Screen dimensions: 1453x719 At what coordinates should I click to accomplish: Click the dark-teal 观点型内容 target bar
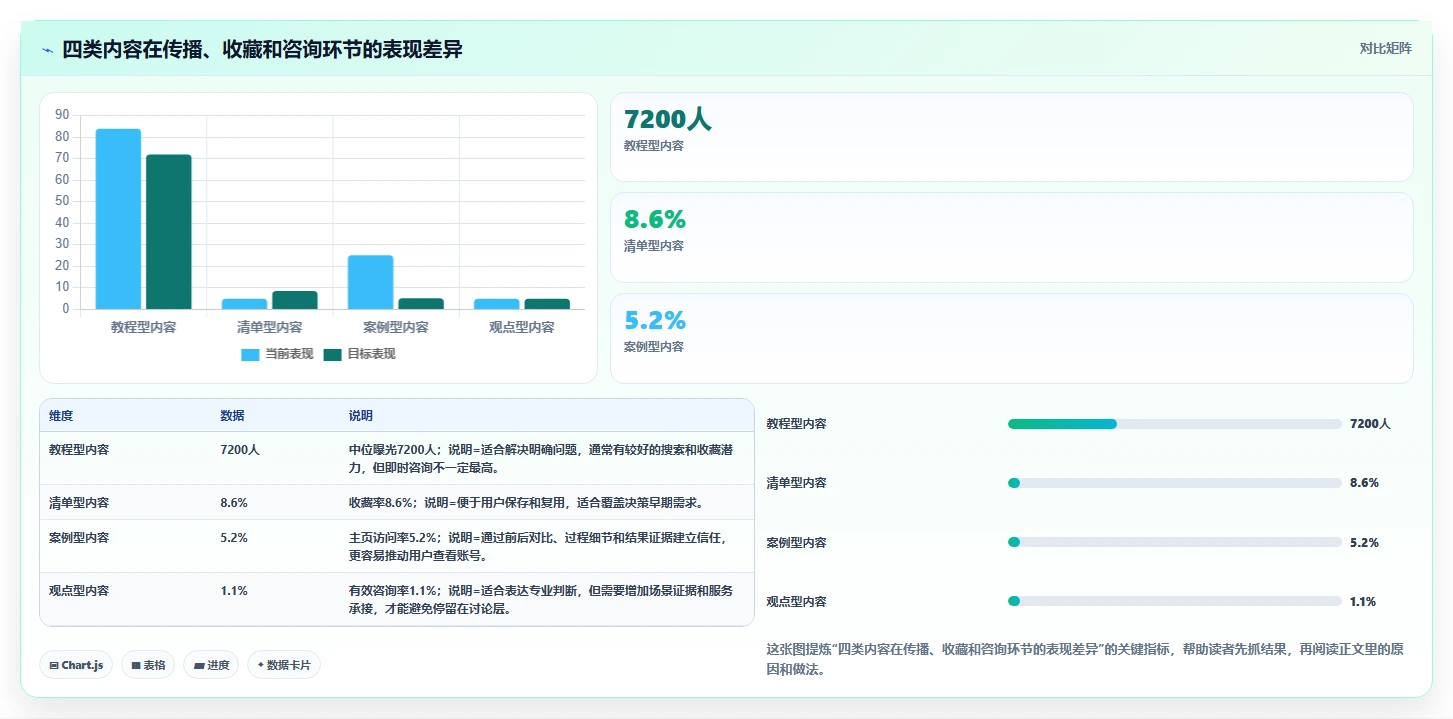547,304
